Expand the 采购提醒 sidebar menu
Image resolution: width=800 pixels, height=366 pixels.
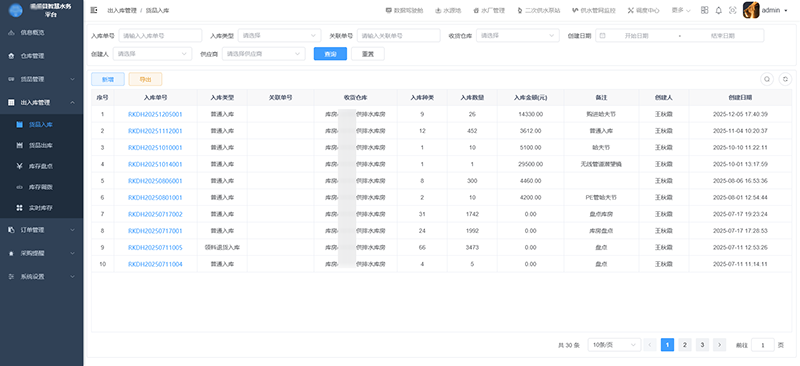(x=41, y=253)
